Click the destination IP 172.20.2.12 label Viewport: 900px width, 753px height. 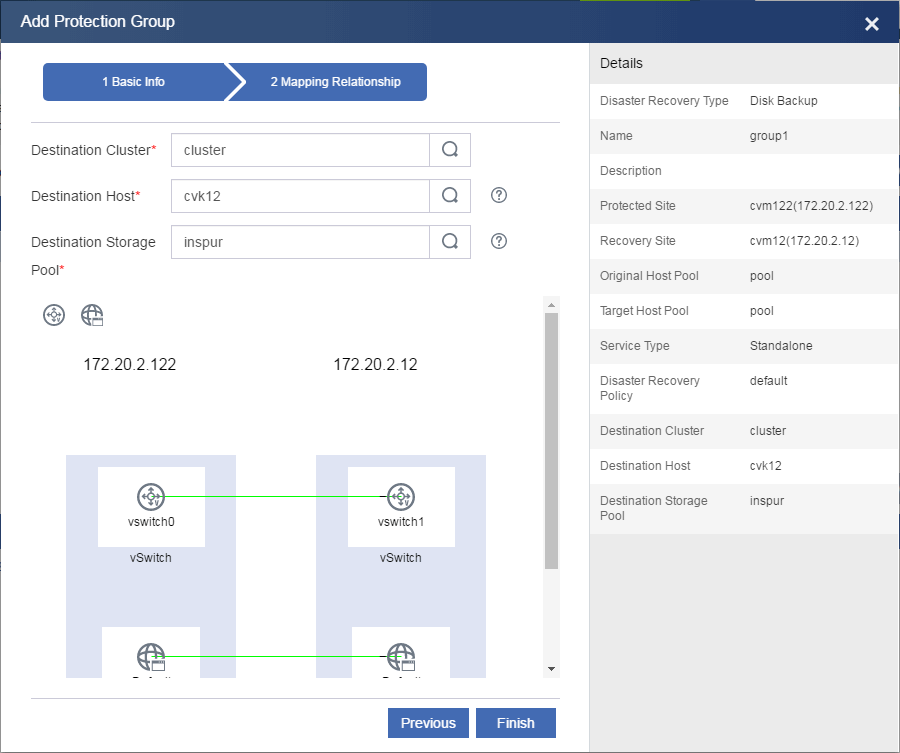pyautogui.click(x=375, y=364)
